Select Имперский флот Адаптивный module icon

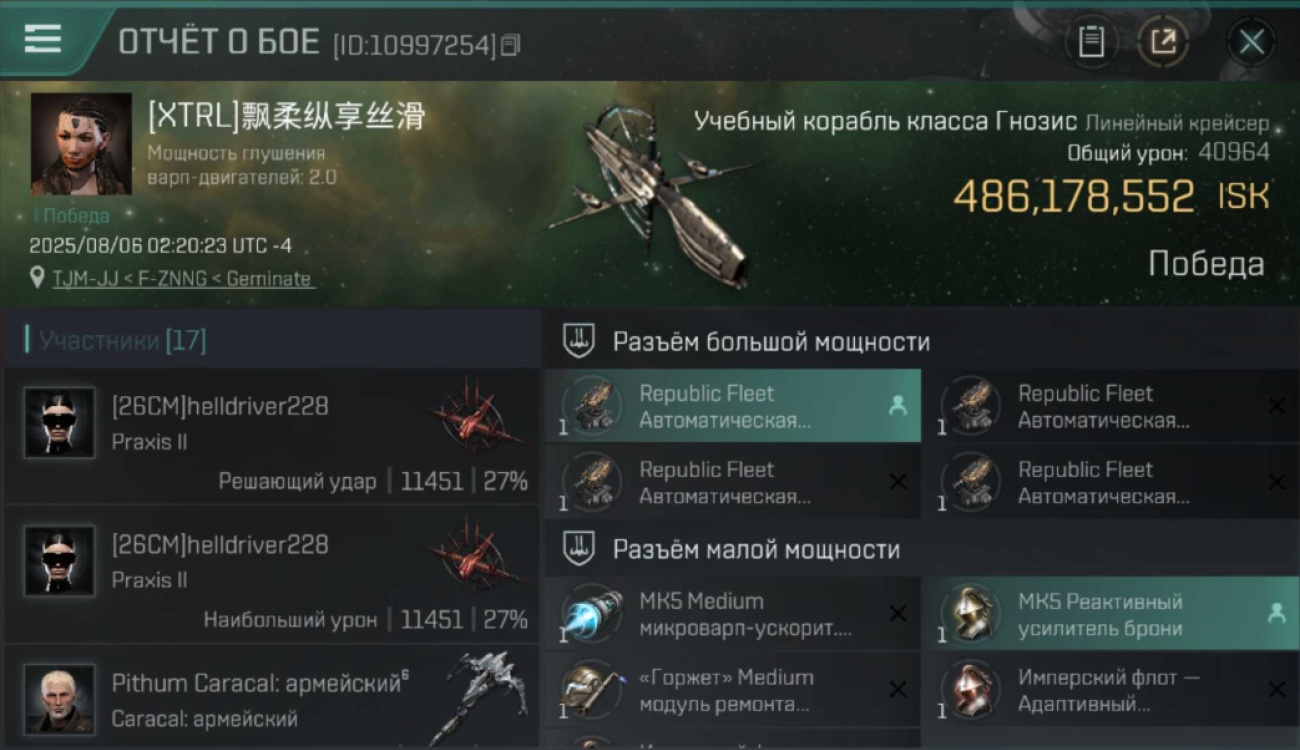pos(971,690)
